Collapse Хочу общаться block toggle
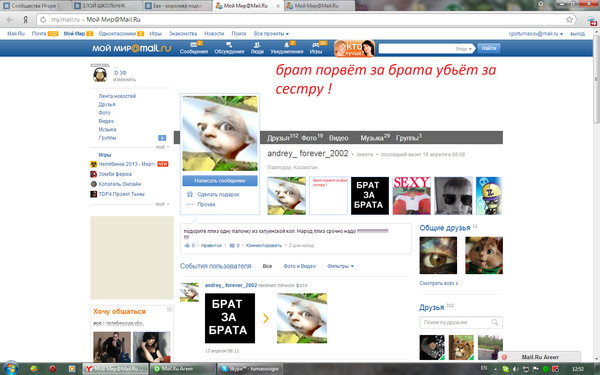The width and height of the screenshot is (600, 375). (169, 309)
